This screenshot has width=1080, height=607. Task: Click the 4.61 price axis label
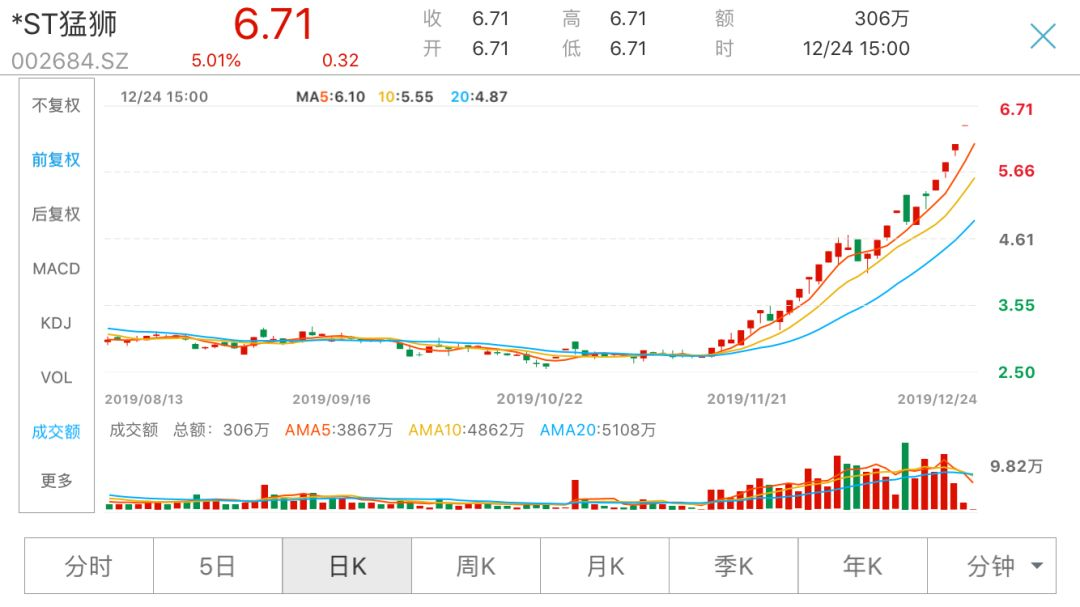(1016, 240)
